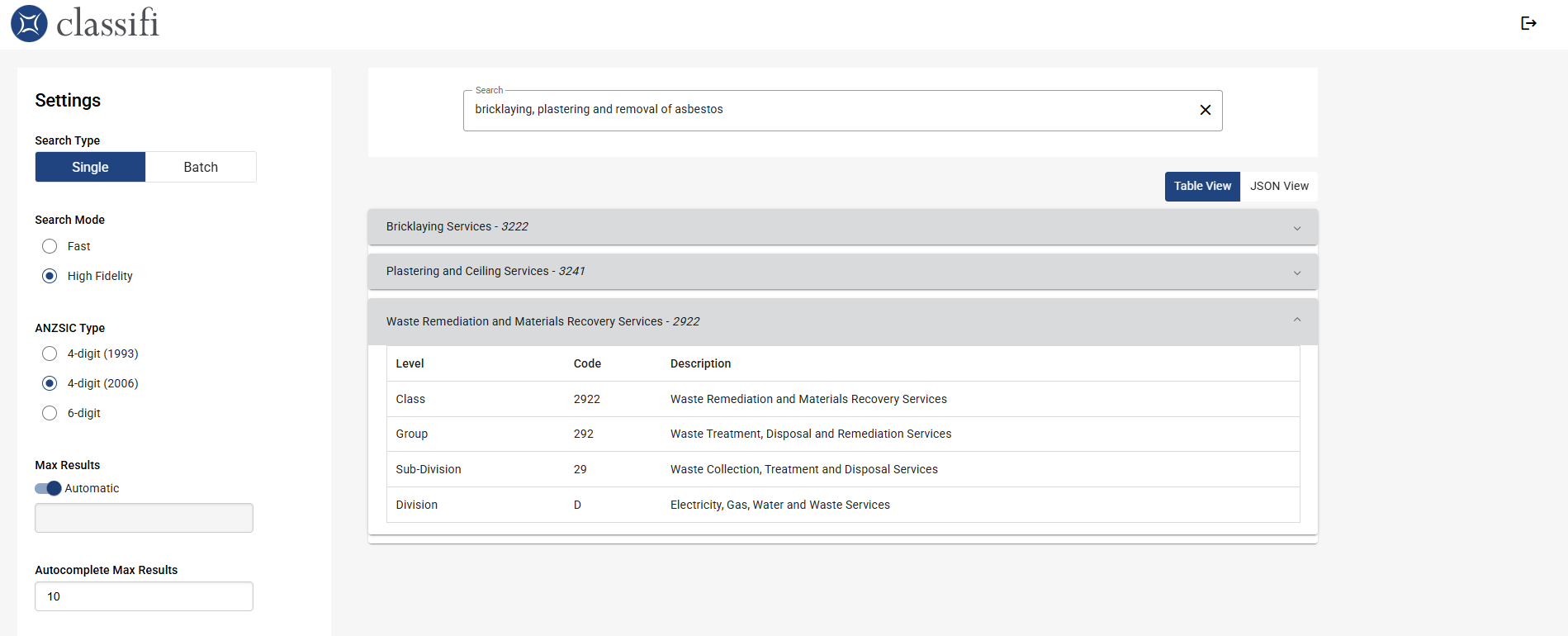
Task: Clear the search text with X icon
Action: tap(1205, 110)
